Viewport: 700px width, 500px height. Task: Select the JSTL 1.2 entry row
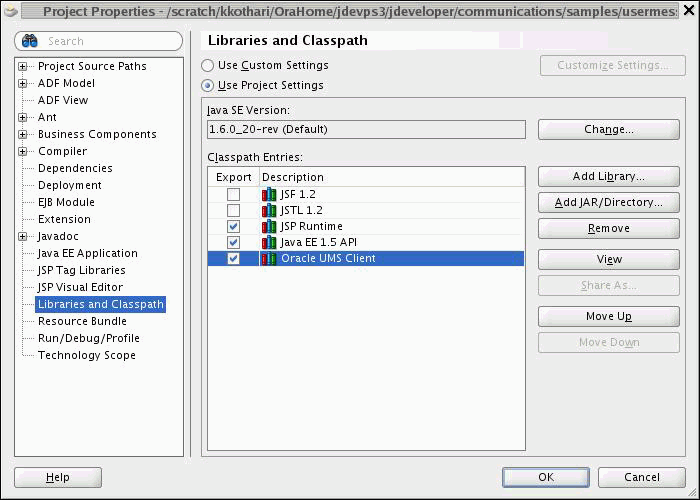366,210
